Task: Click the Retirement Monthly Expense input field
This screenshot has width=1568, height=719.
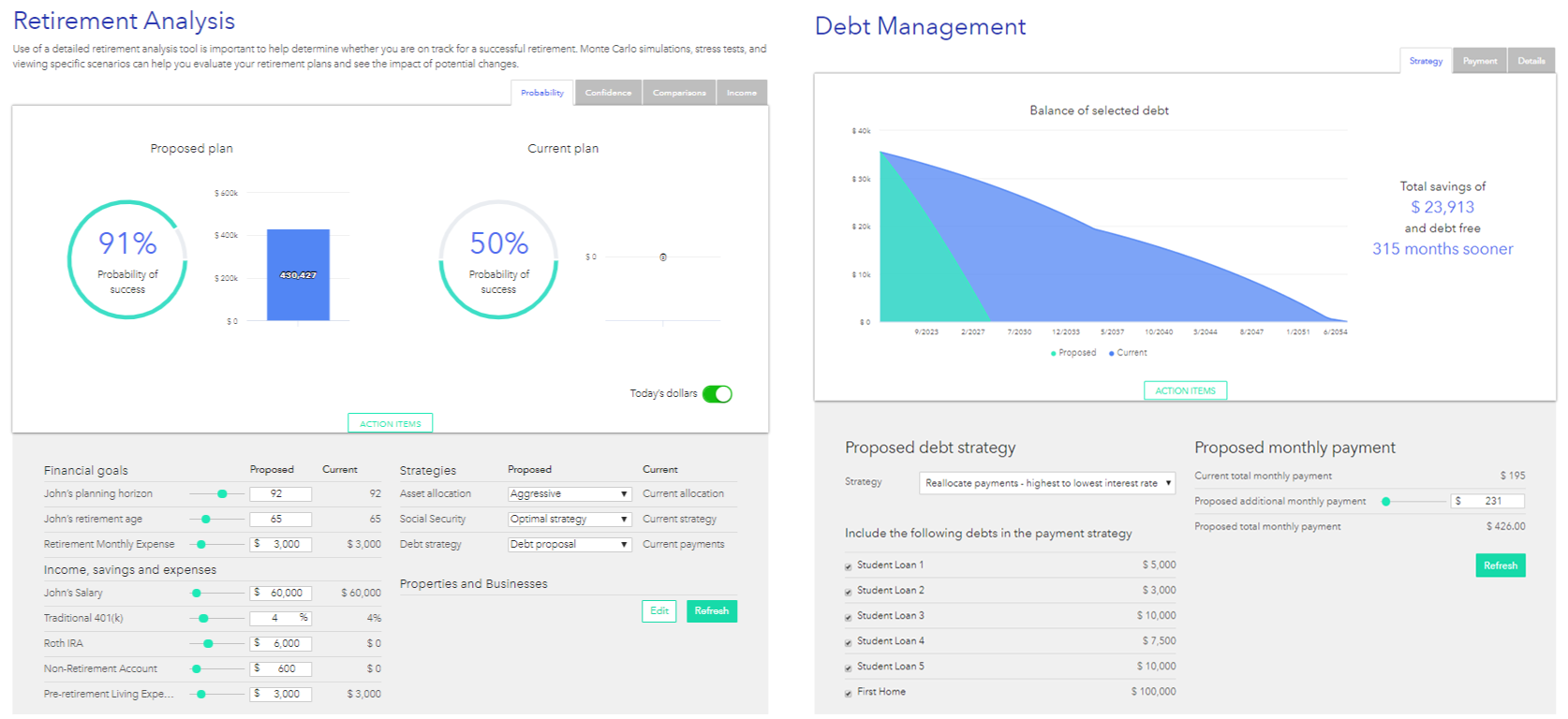Action: pos(281,545)
